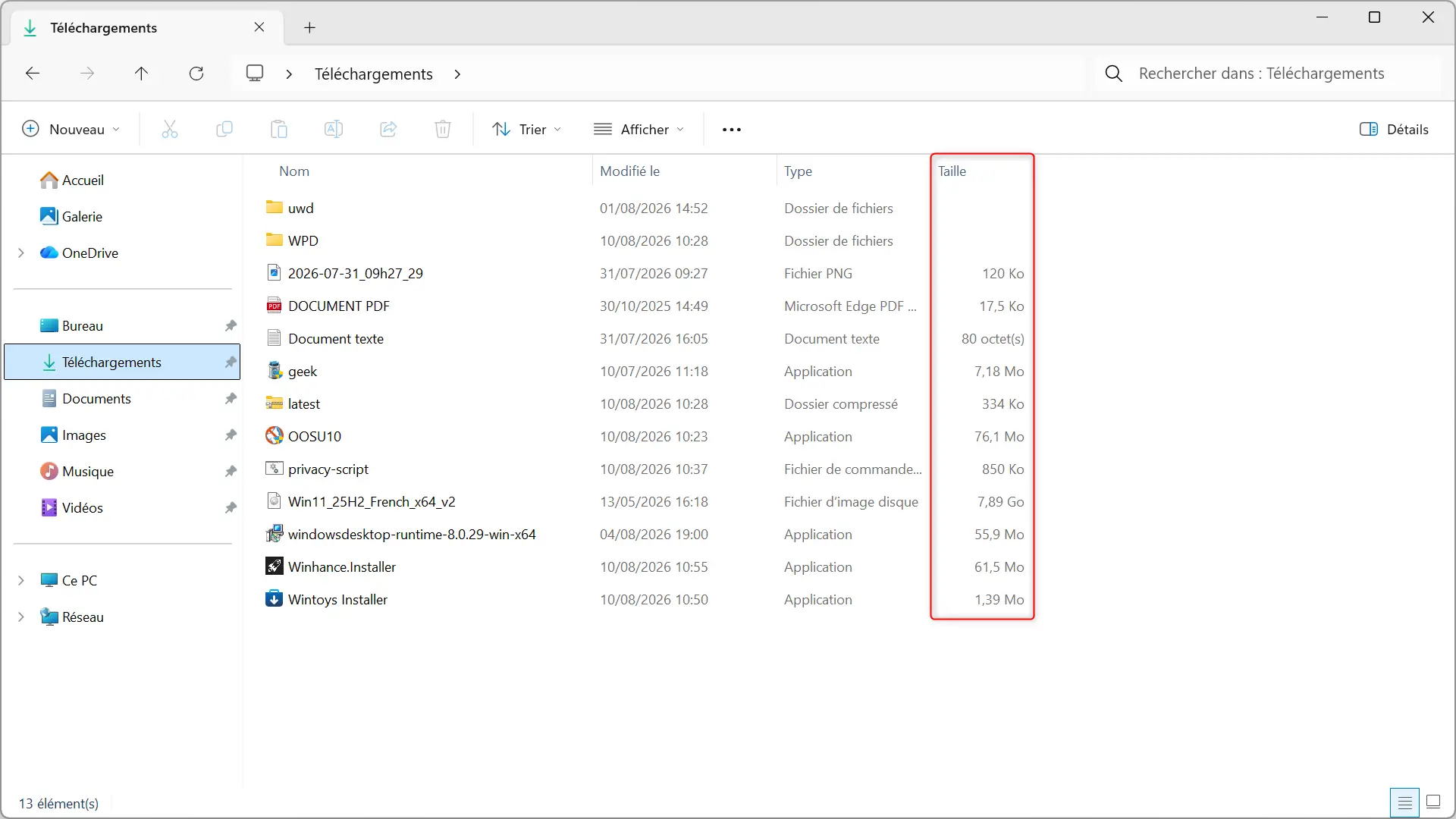The image size is (1456, 819).
Task: Click the Paste clipboard icon
Action: point(279,130)
